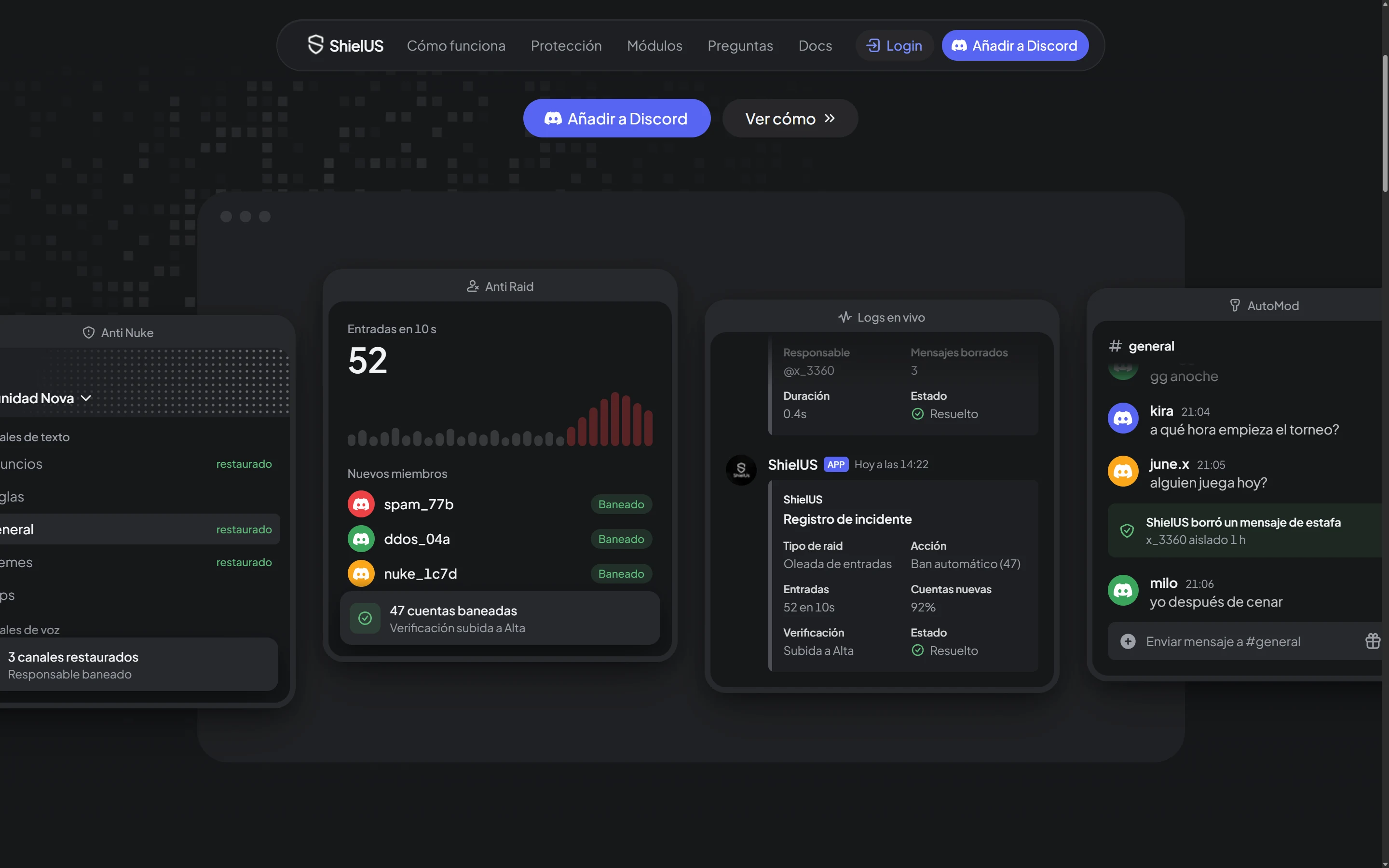This screenshot has width=1389, height=868.
Task: Expand the Comunidad Nova server dropdown chevron
Action: click(86, 398)
